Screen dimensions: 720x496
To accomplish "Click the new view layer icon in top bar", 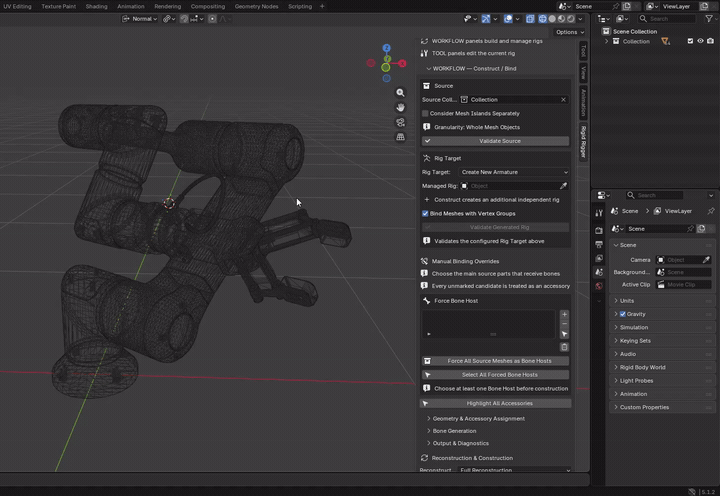I will click(704, 6).
